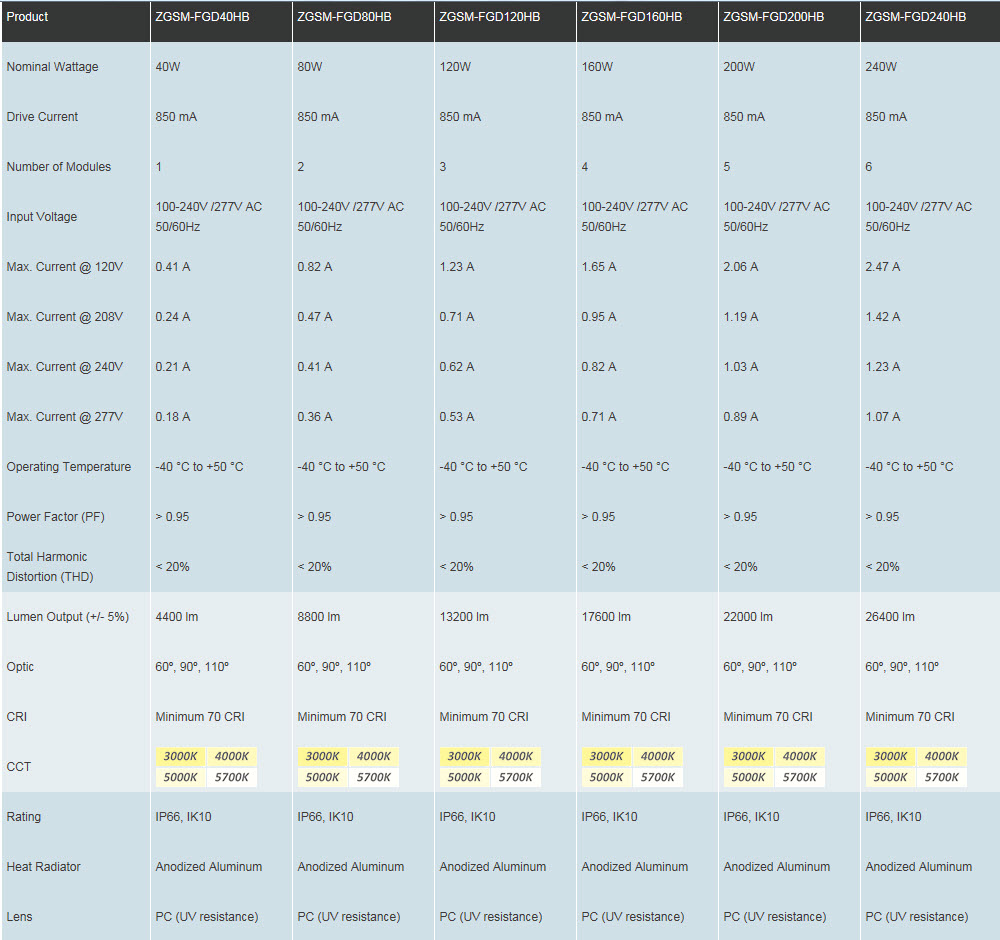Image resolution: width=1000 pixels, height=940 pixels.
Task: Click the 200W nominal wattage cell
Action: coord(739,67)
